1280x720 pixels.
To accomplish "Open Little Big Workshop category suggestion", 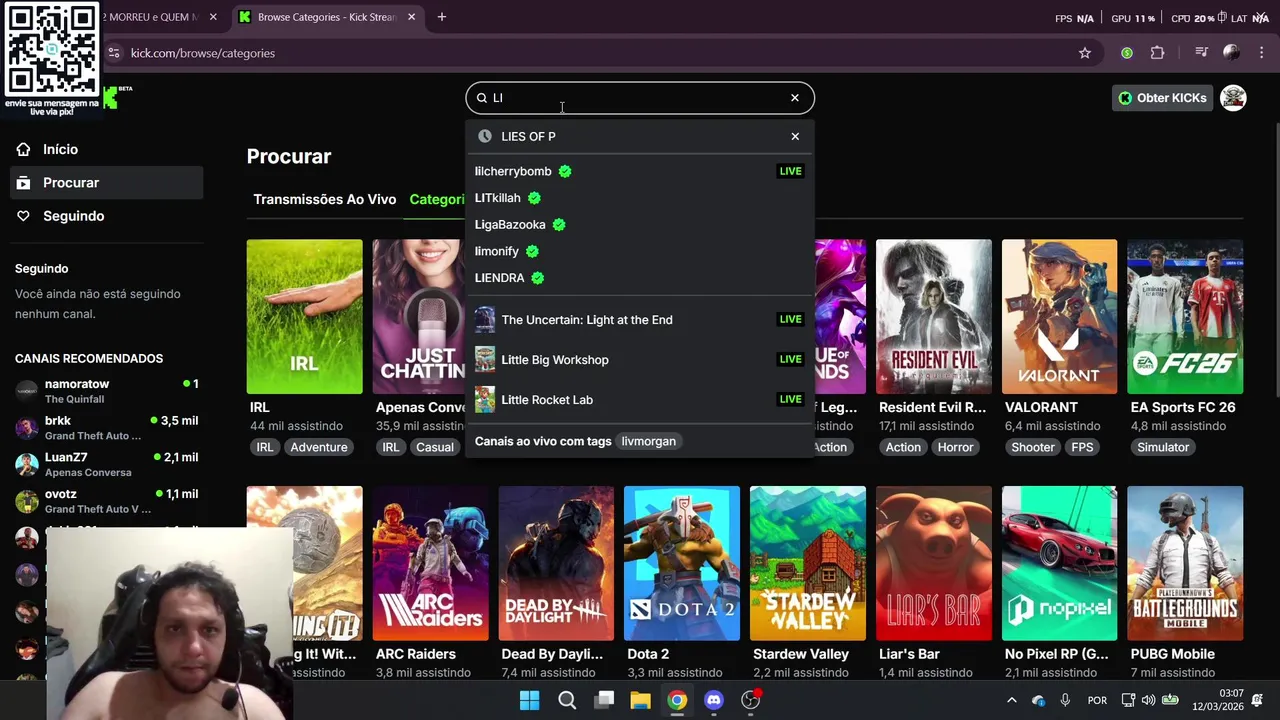I will tap(640, 360).
